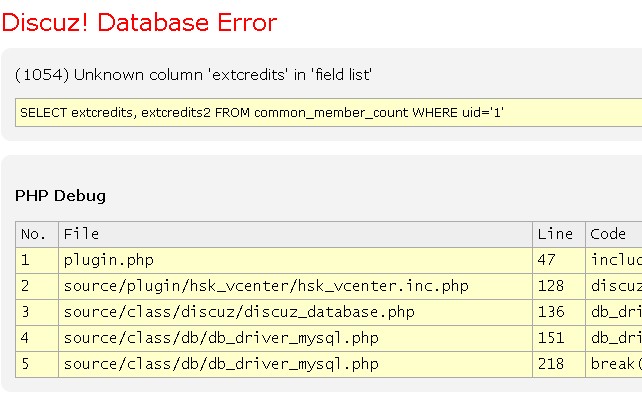Image resolution: width=642 pixels, height=404 pixels.
Task: Click row number 2 cell
Action: (x=37, y=286)
